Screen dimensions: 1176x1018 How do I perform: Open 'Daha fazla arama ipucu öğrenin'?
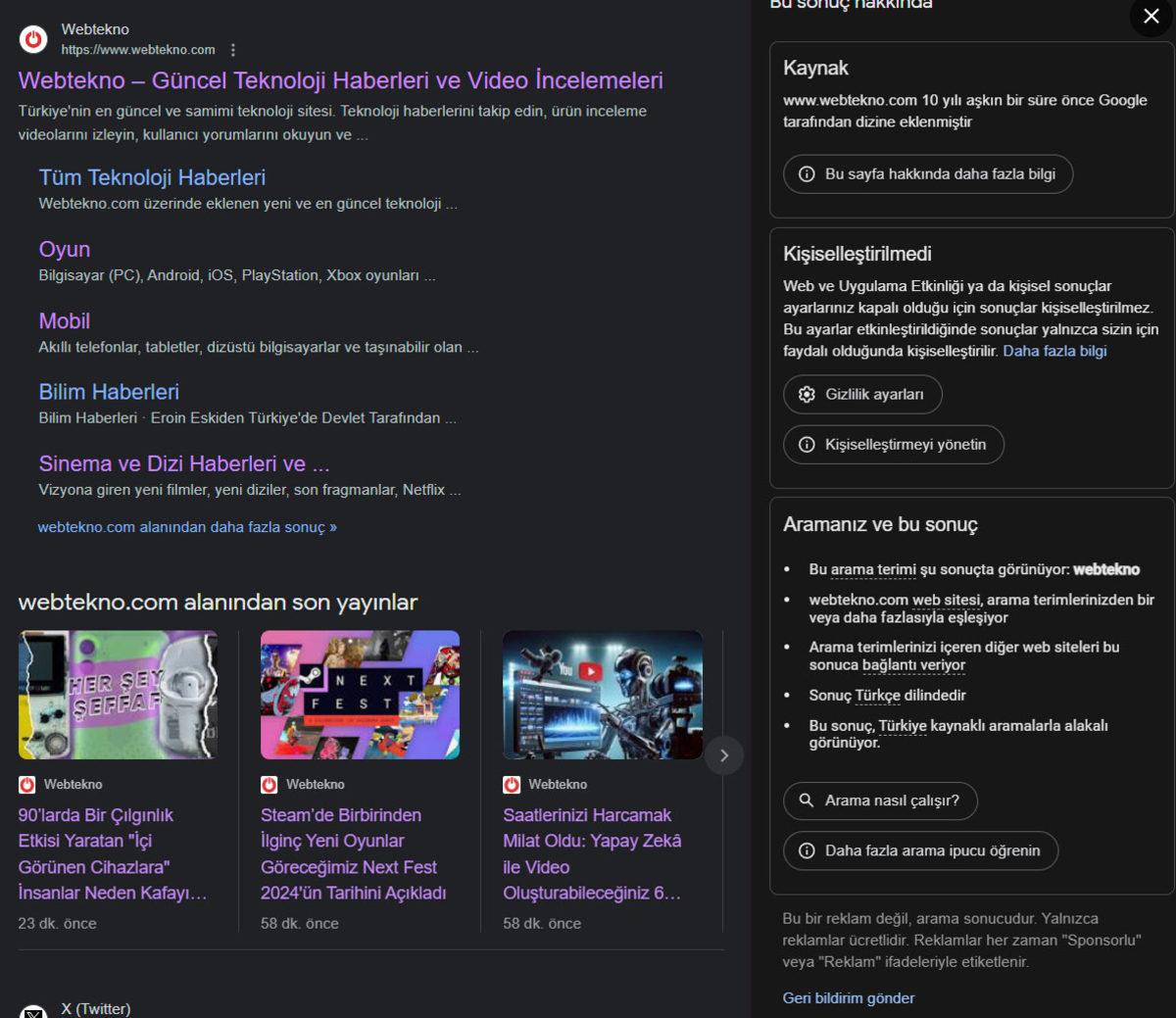pyautogui.click(x=920, y=850)
